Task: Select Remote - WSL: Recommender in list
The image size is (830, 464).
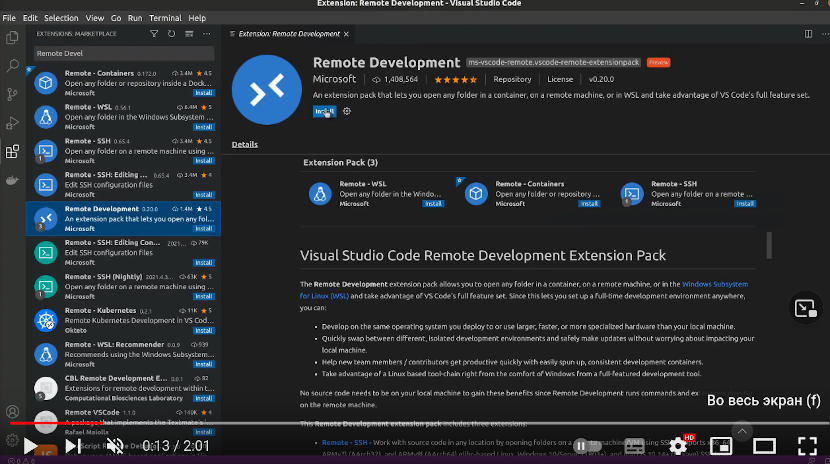Action: tap(123, 354)
